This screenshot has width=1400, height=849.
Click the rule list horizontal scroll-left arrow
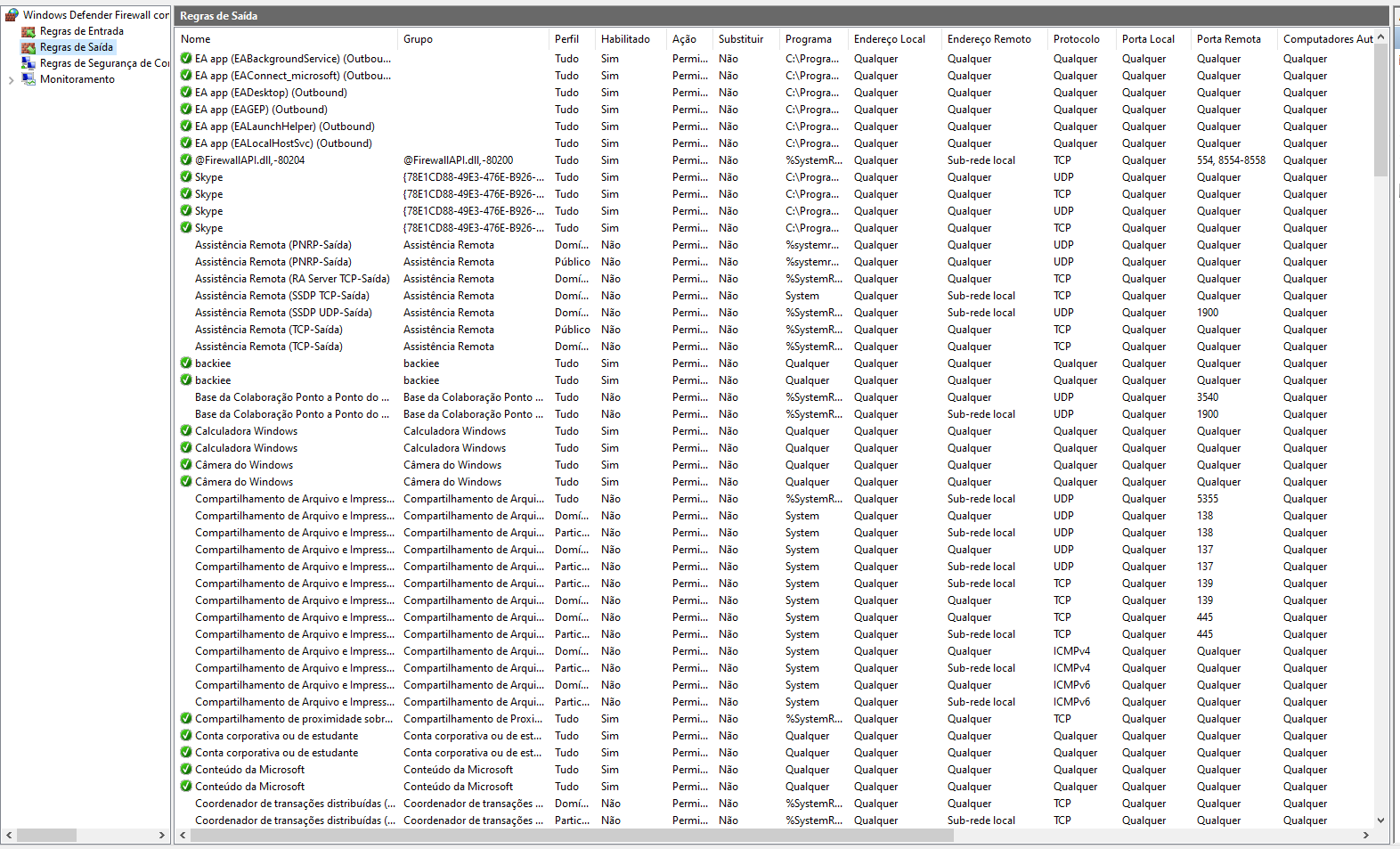pyautogui.click(x=183, y=836)
